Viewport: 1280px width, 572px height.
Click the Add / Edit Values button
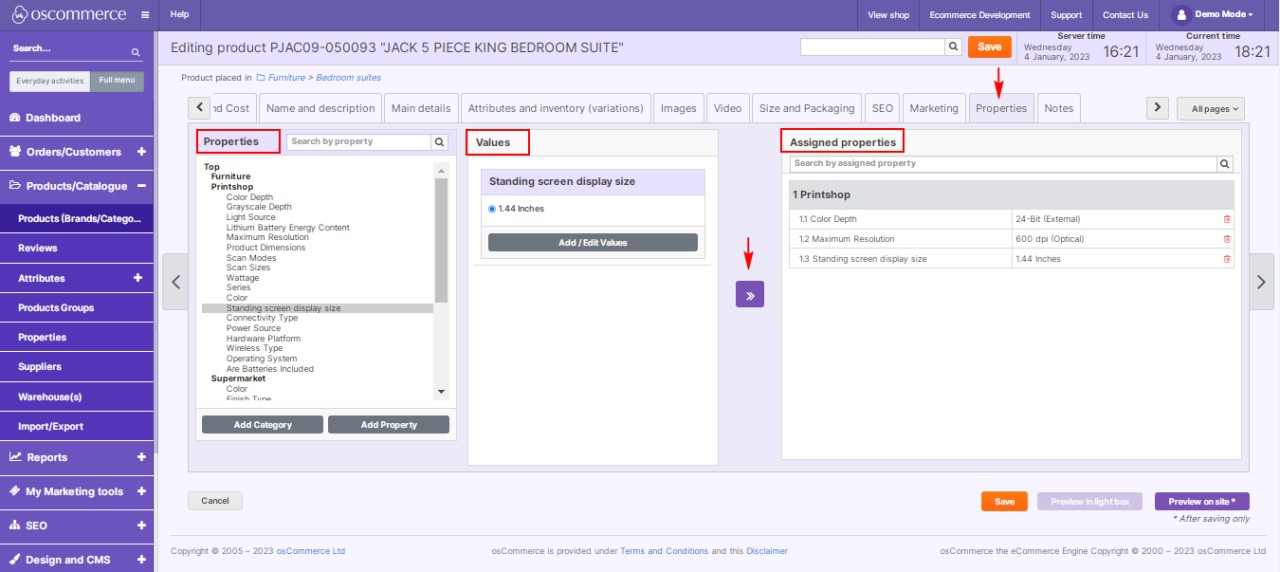(592, 243)
